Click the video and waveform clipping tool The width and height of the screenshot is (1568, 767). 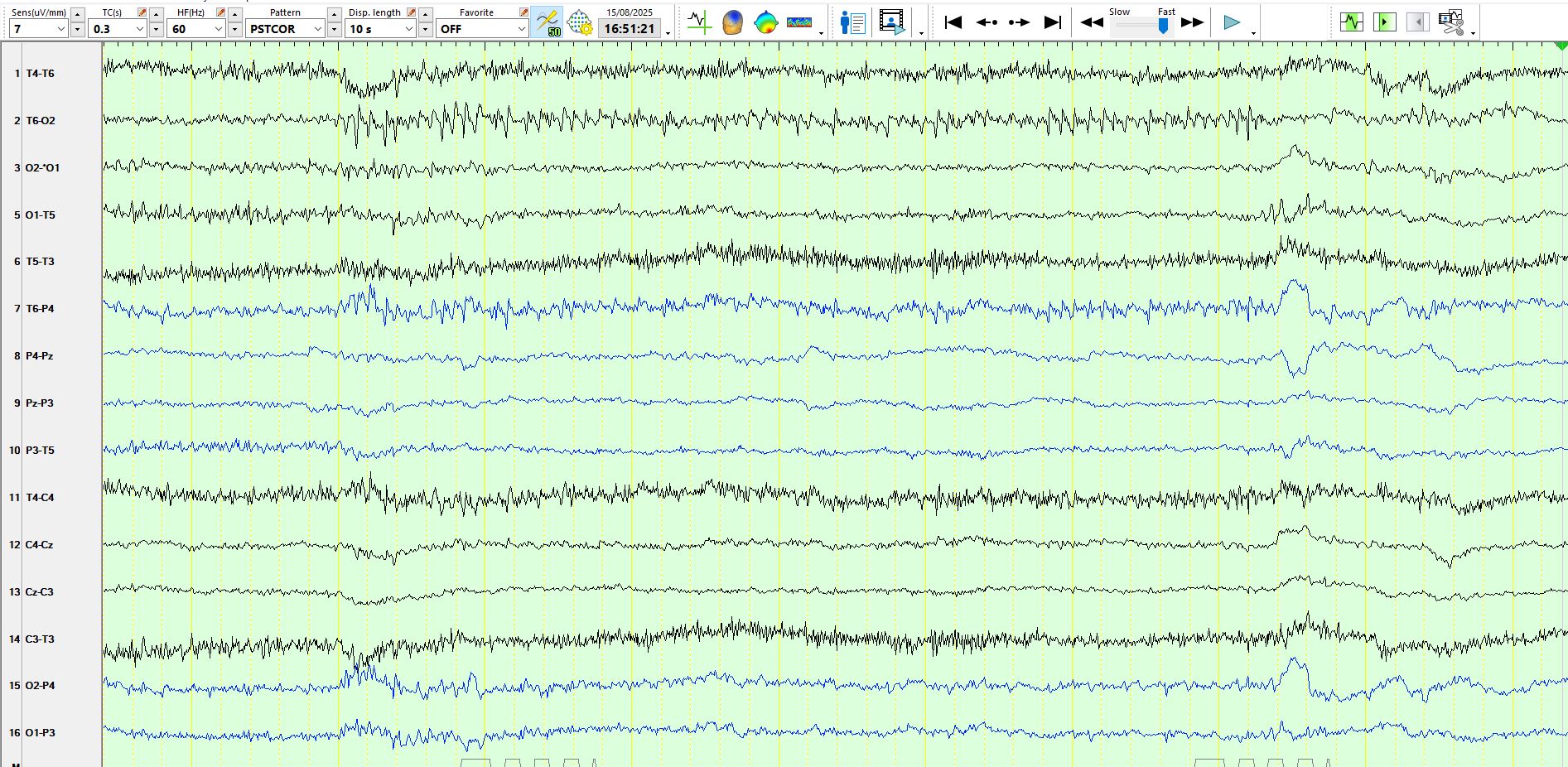(x=1451, y=22)
